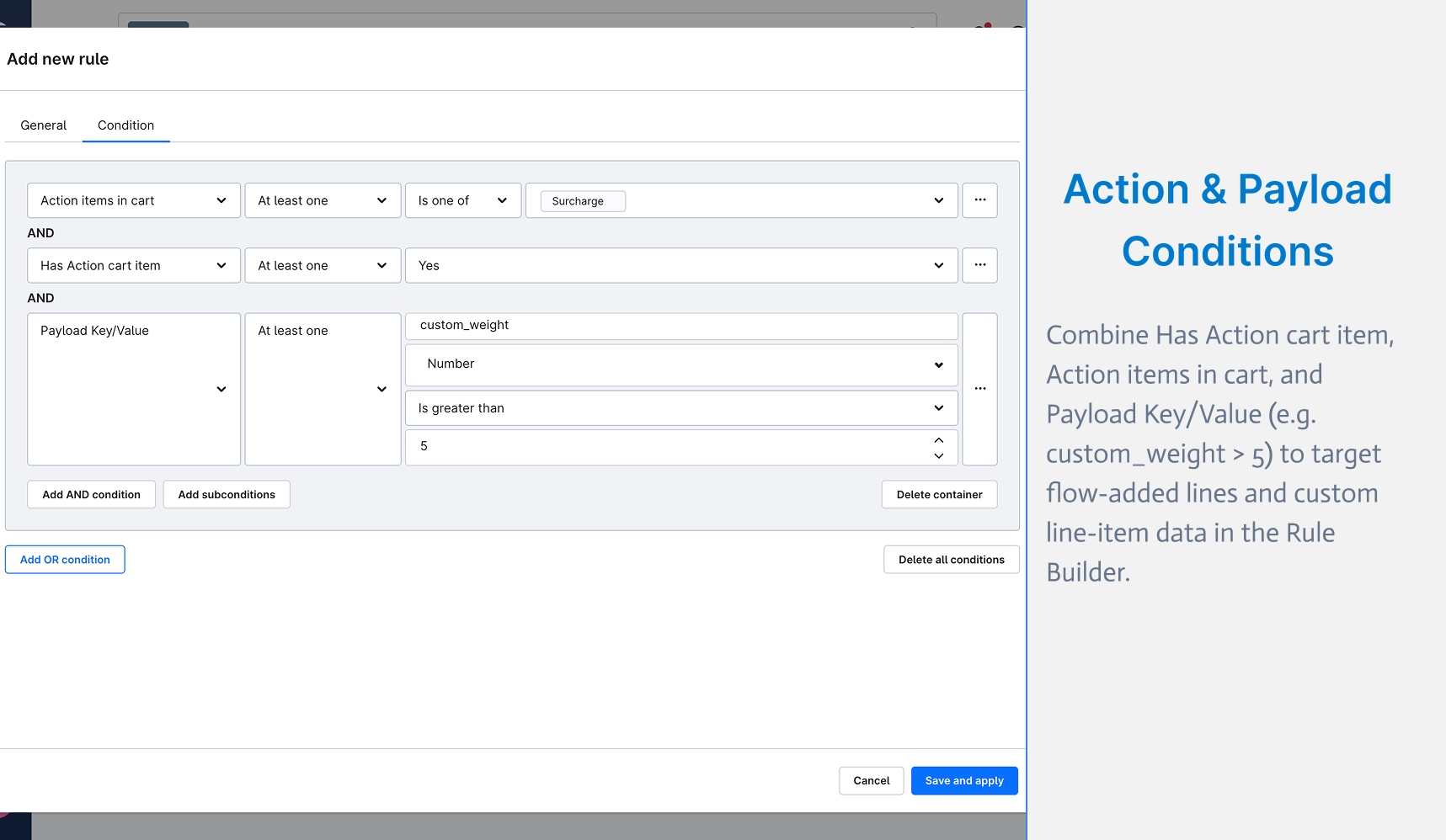Screen dimensions: 1446x840
Task: Open options menu for Payload Key/Value row
Action: [979, 389]
